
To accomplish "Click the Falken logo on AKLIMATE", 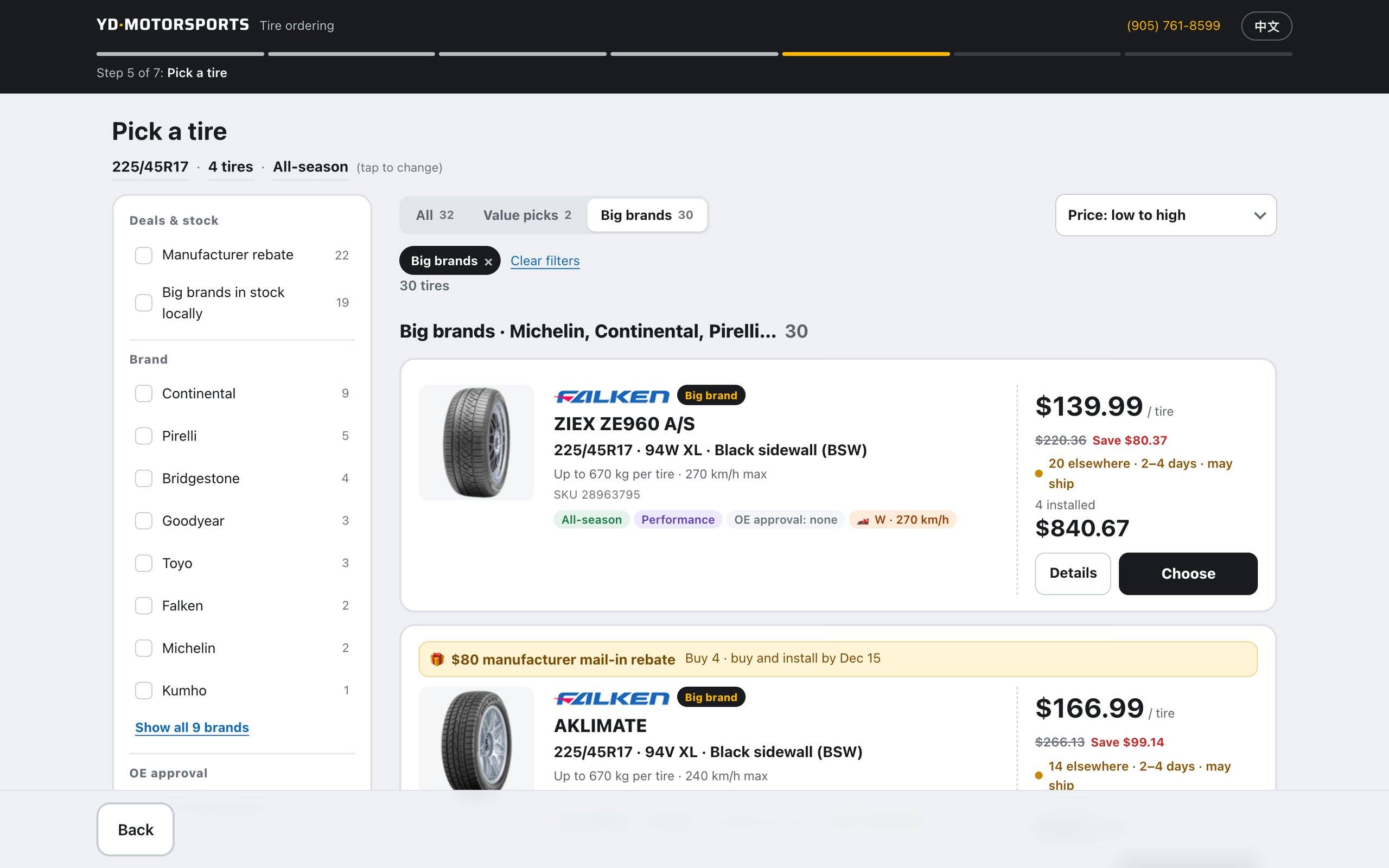I will pos(611,698).
